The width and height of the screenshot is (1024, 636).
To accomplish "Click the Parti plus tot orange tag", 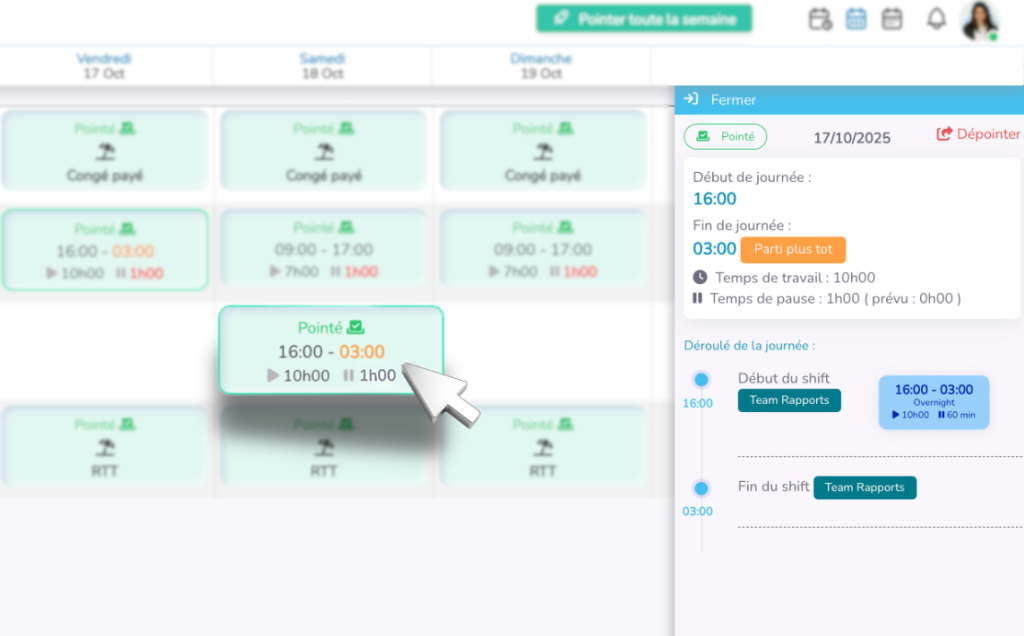I will [x=793, y=250].
